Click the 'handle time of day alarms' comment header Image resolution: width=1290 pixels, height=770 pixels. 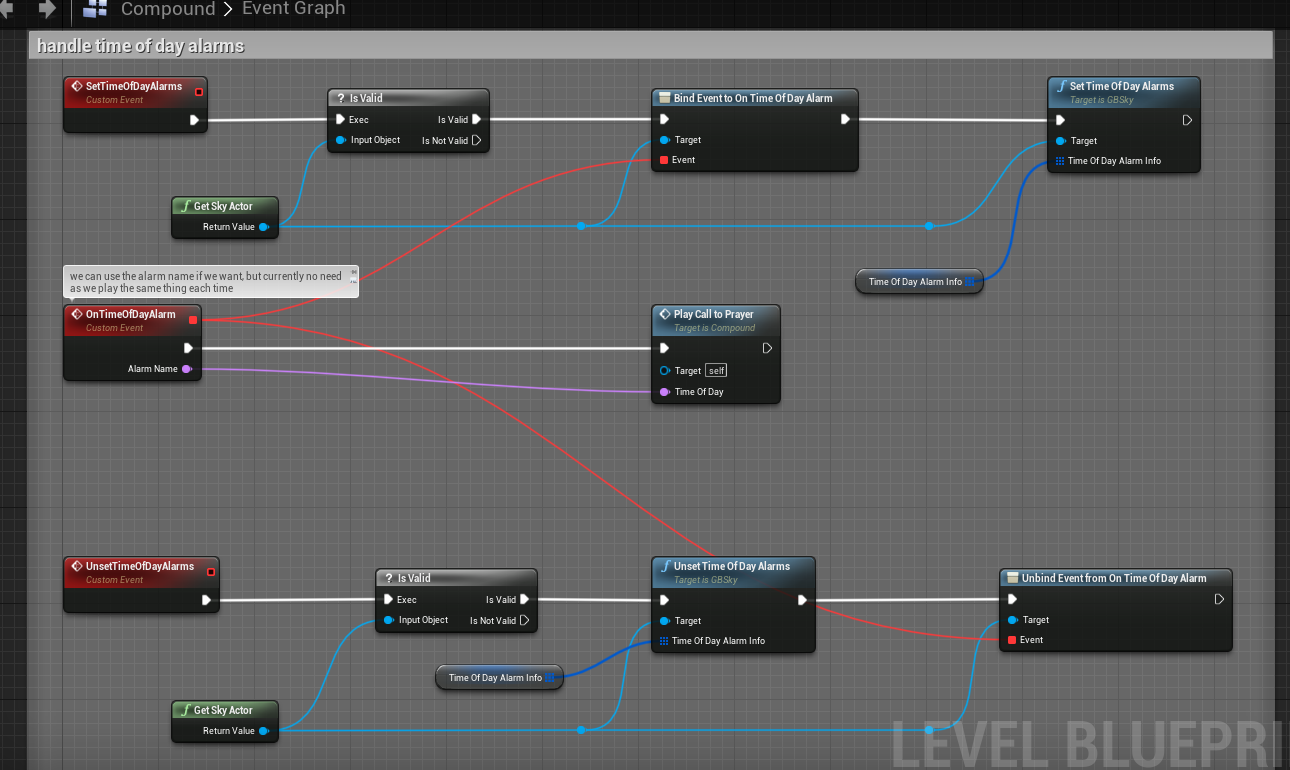click(x=140, y=46)
